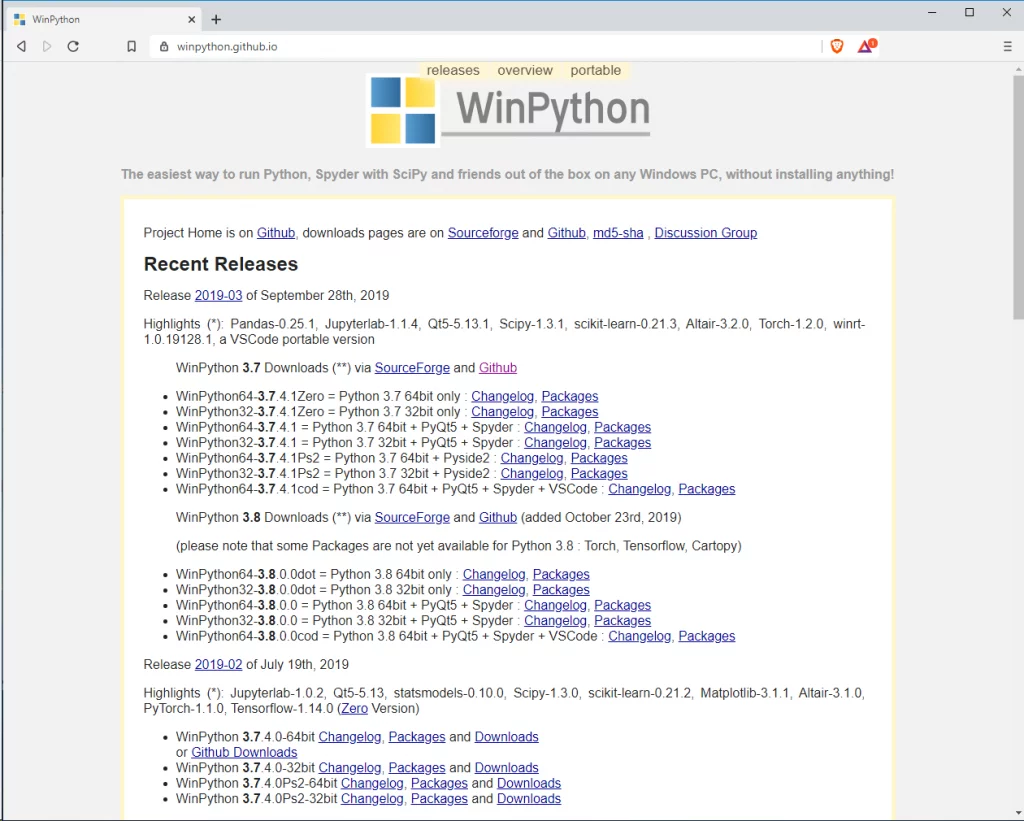Open Changelog for WinPython64-3.7.4.1Zero
This screenshot has width=1024, height=821.
tap(502, 396)
